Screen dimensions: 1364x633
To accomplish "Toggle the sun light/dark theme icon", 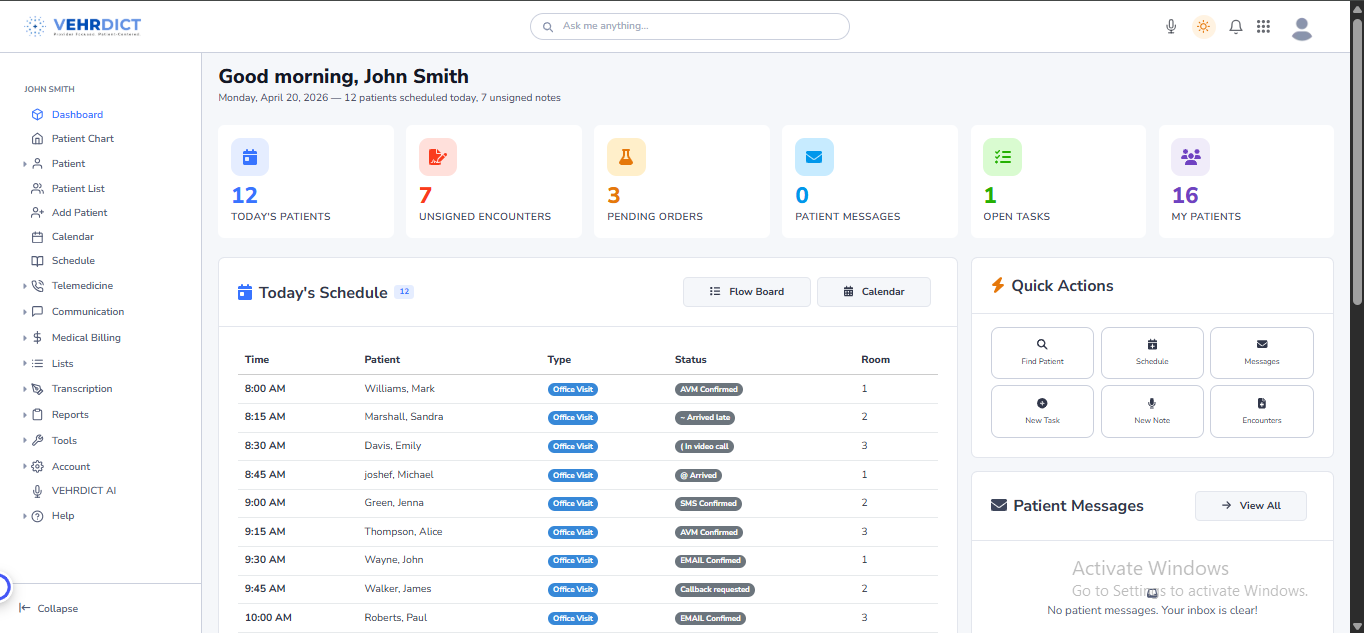I will (x=1204, y=27).
